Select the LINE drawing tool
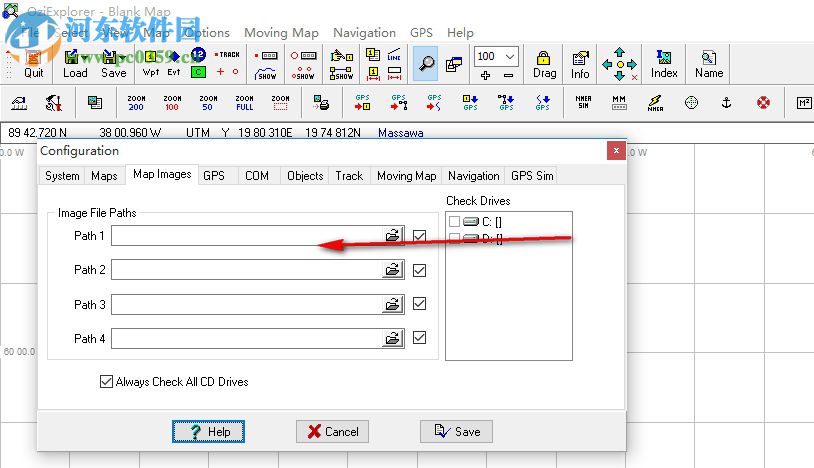The width and height of the screenshot is (814, 468). coord(394,55)
